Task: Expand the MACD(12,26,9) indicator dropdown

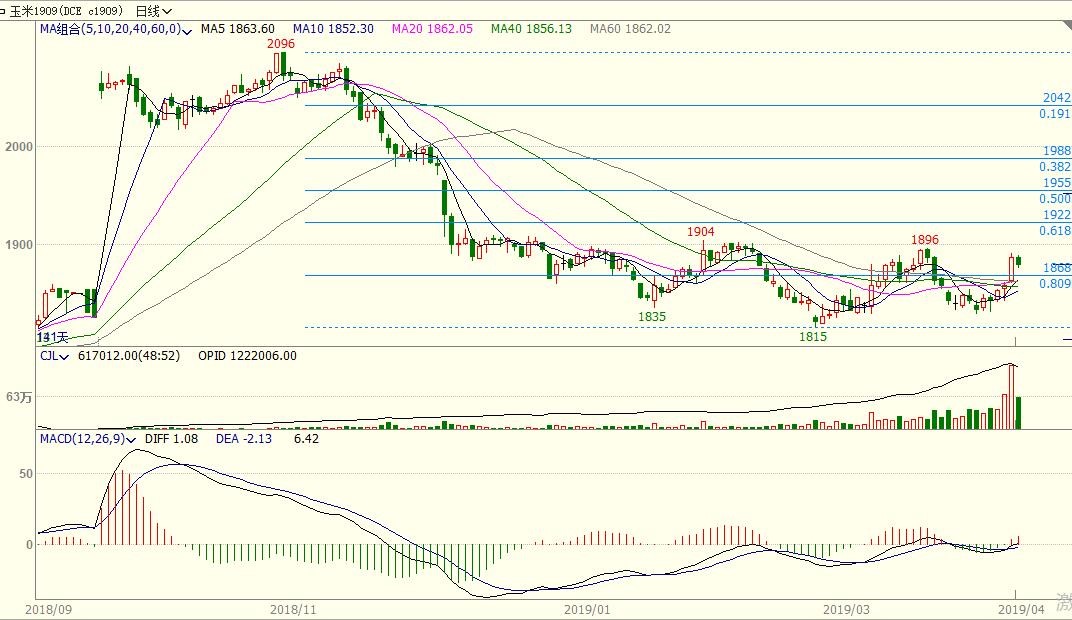Action: (131, 439)
